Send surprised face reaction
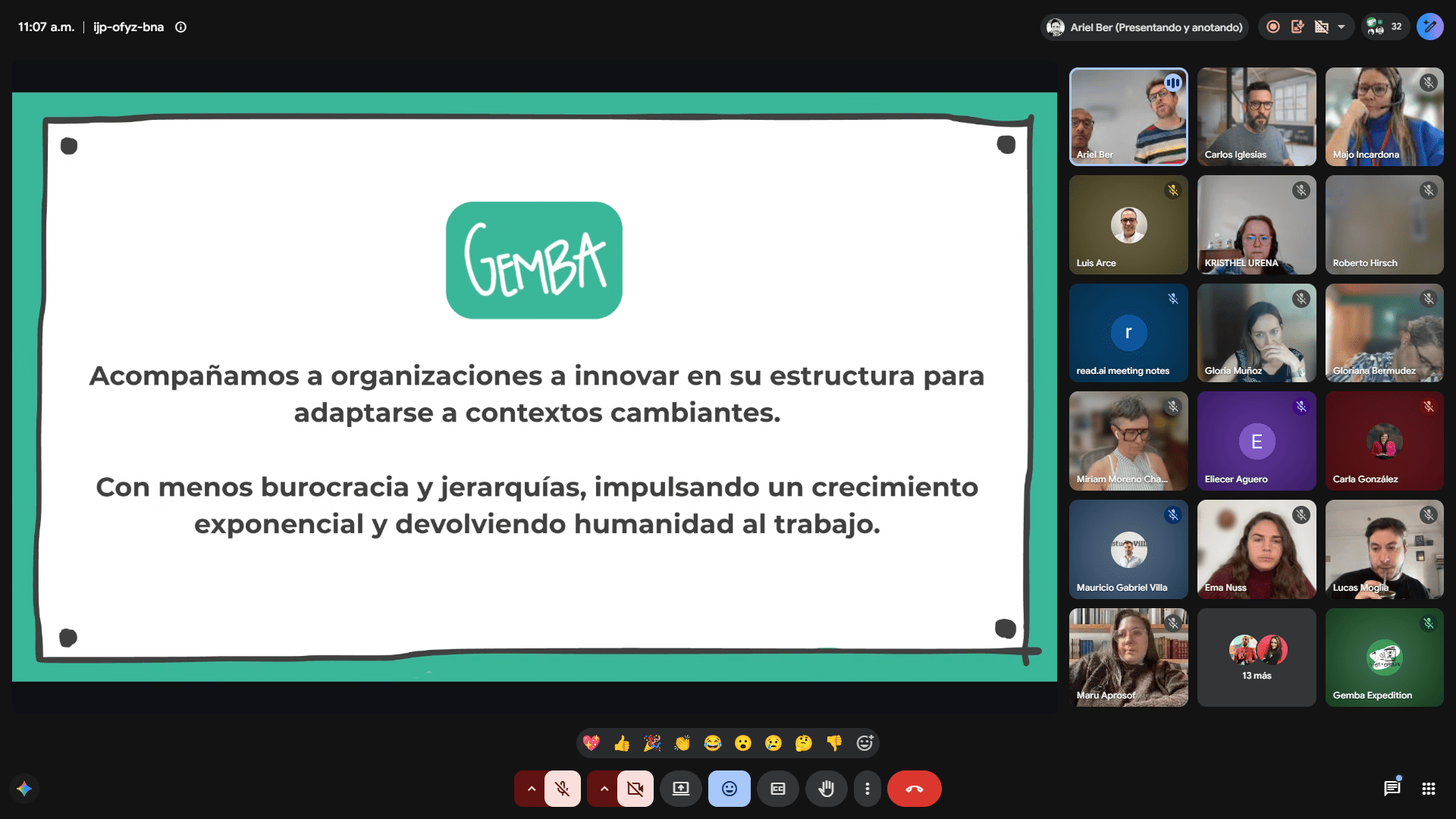This screenshot has height=819, width=1456. pyautogui.click(x=743, y=743)
